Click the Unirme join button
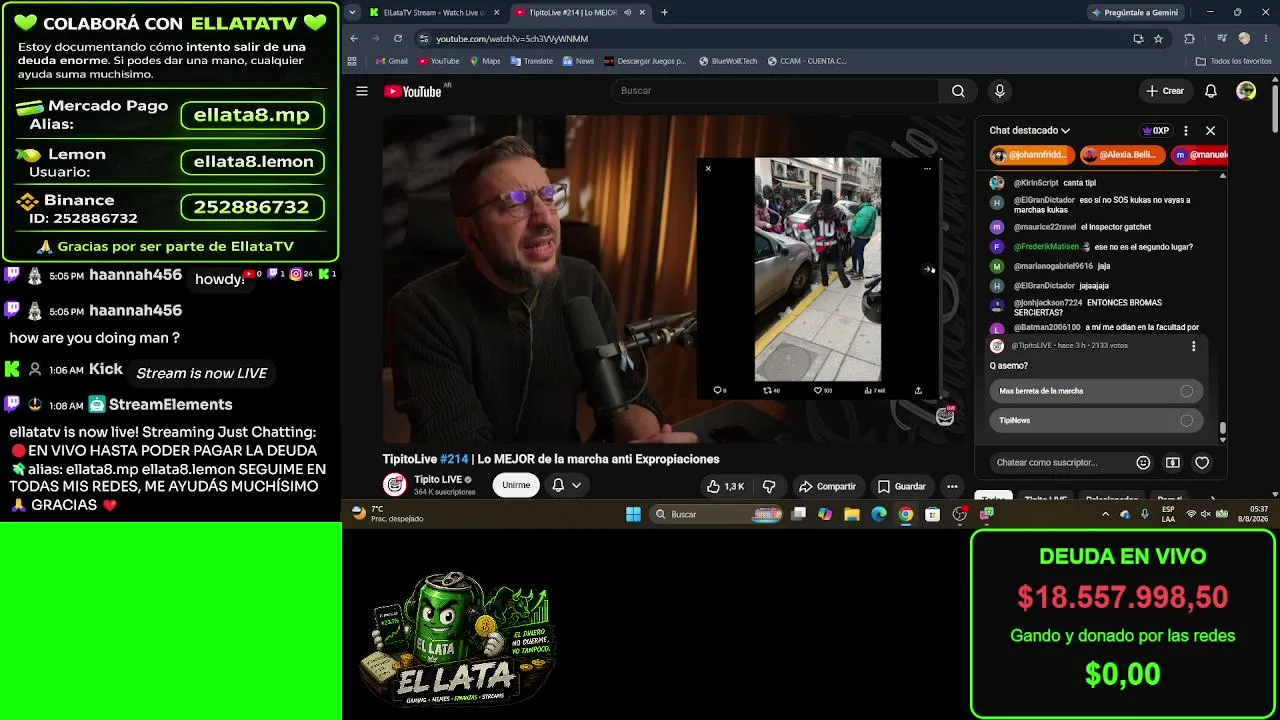Image resolution: width=1280 pixels, height=720 pixels. 516,485
